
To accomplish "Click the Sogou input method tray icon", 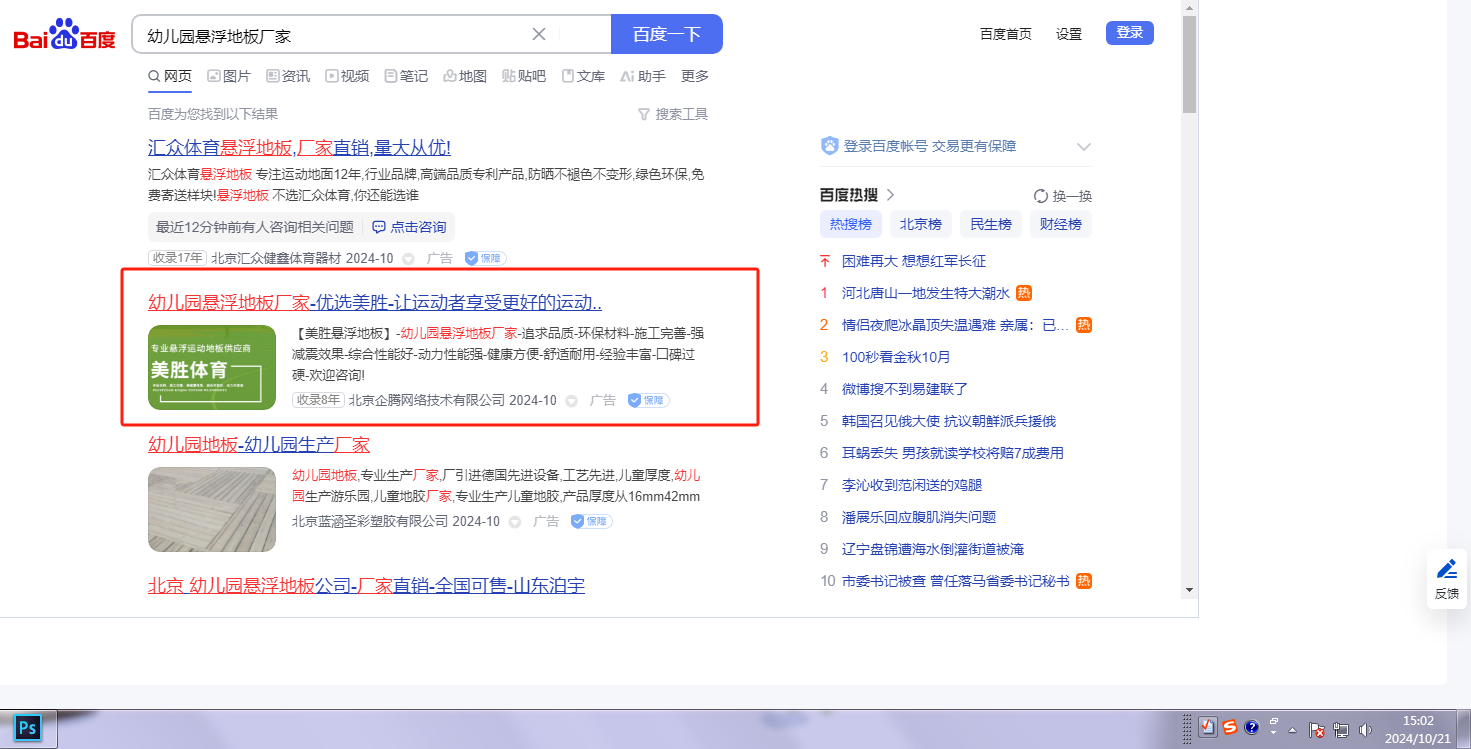I will pyautogui.click(x=1229, y=728).
